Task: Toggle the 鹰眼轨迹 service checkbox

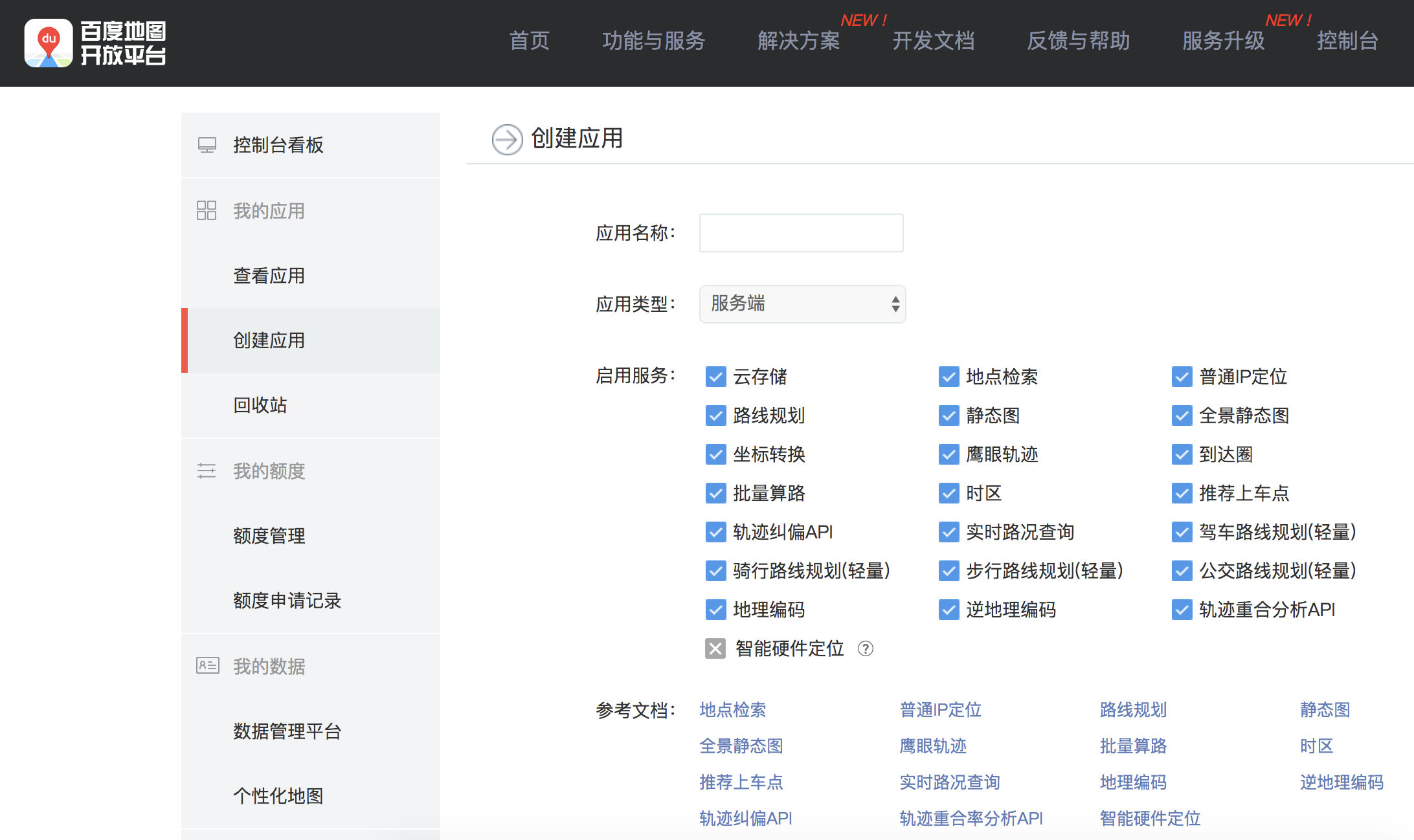Action: [948, 454]
